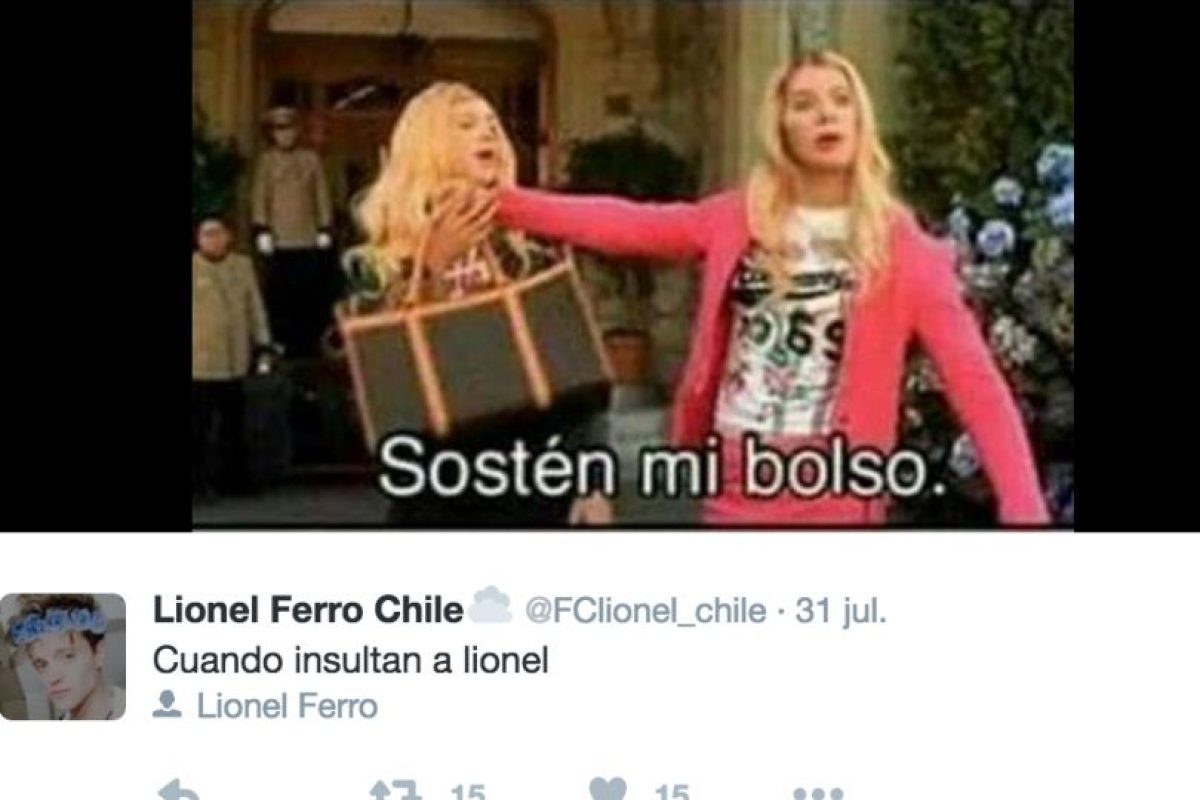Screen dimensions: 1200x800
Task: Click the person icon beside Lionel Ferro tag
Action: point(168,707)
